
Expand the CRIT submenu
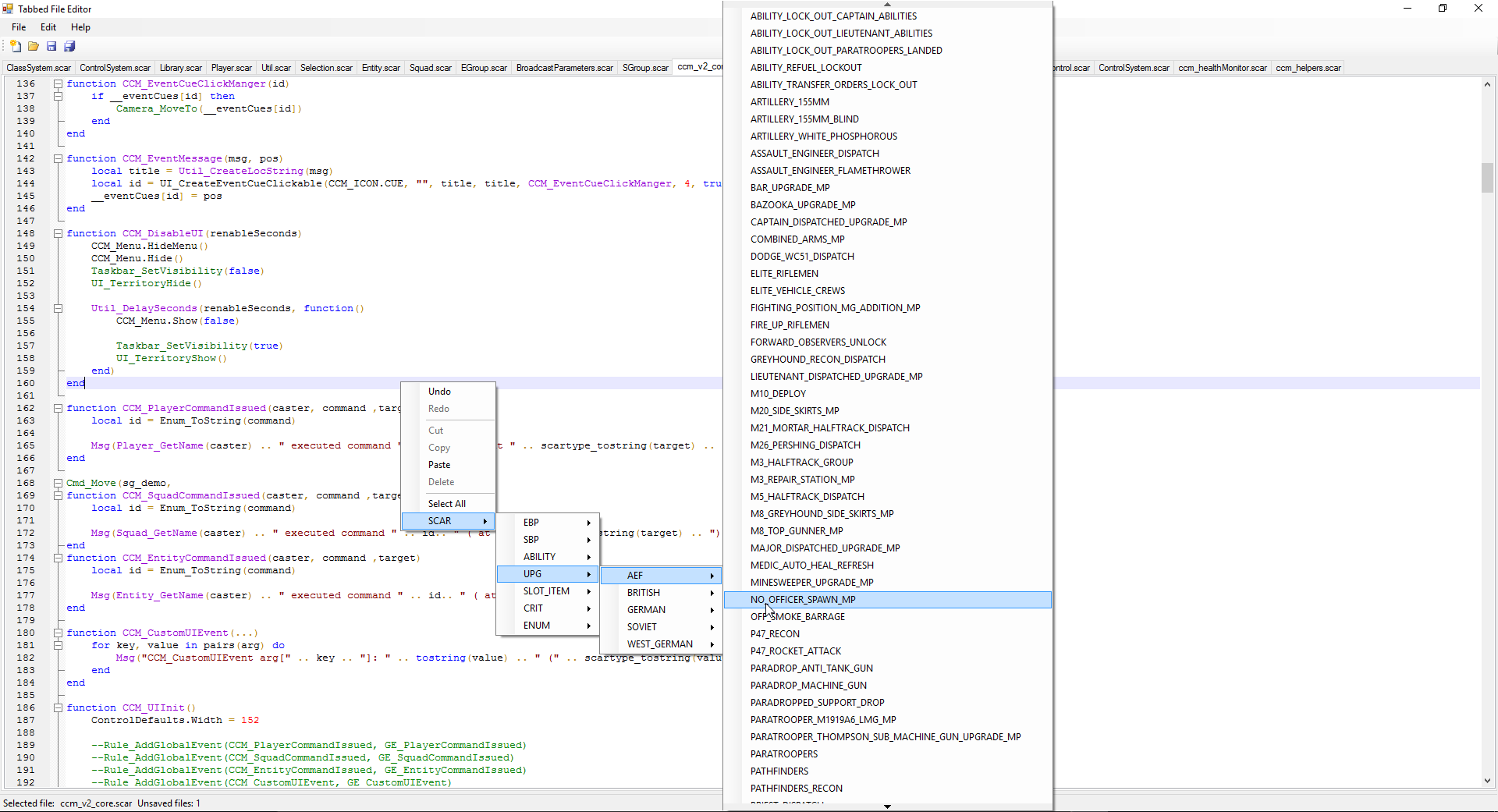(x=548, y=608)
